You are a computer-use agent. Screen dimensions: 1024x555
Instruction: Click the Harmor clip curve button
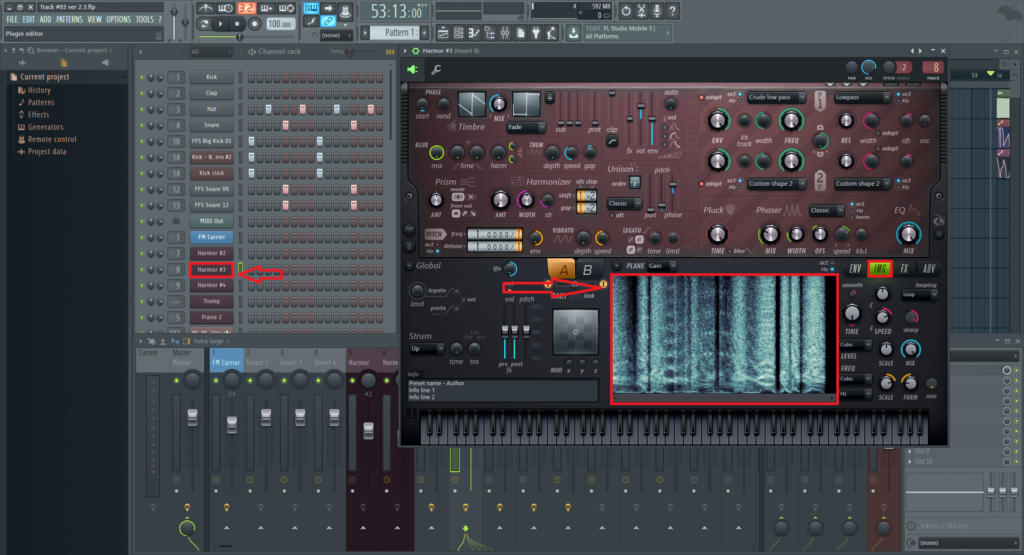612,141
